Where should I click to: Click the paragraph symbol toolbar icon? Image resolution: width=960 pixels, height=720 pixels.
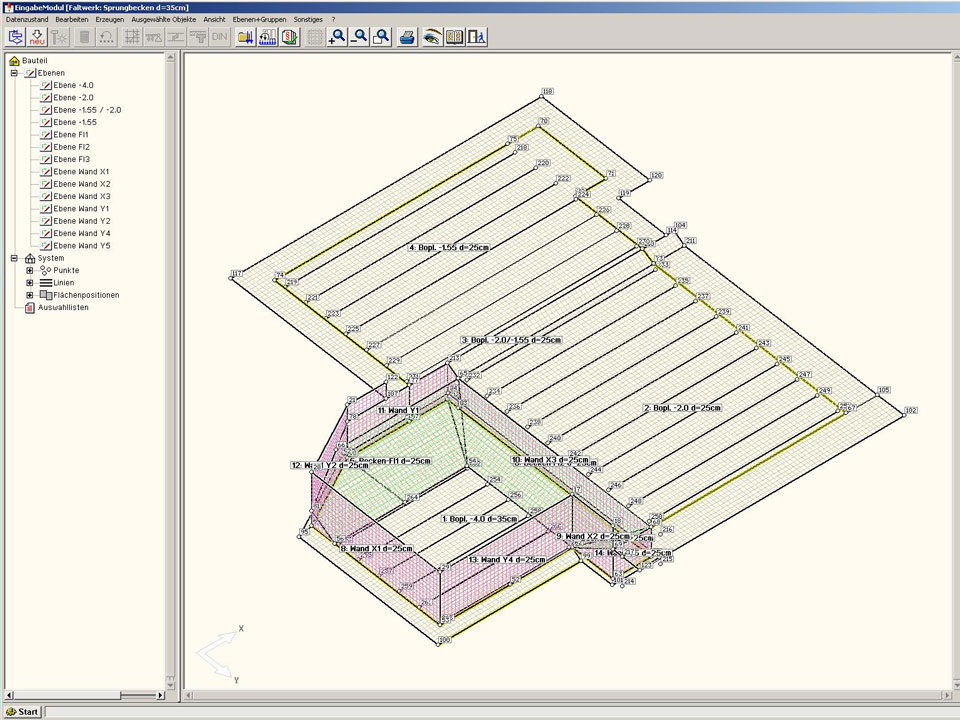(290, 37)
